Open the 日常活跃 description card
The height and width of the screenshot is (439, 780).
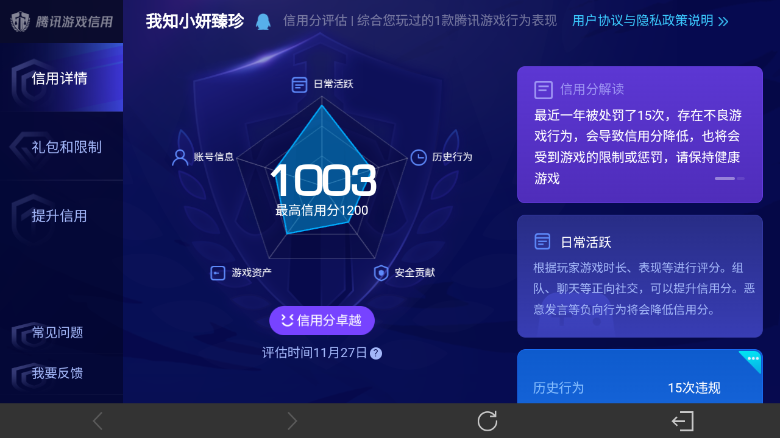coord(640,276)
